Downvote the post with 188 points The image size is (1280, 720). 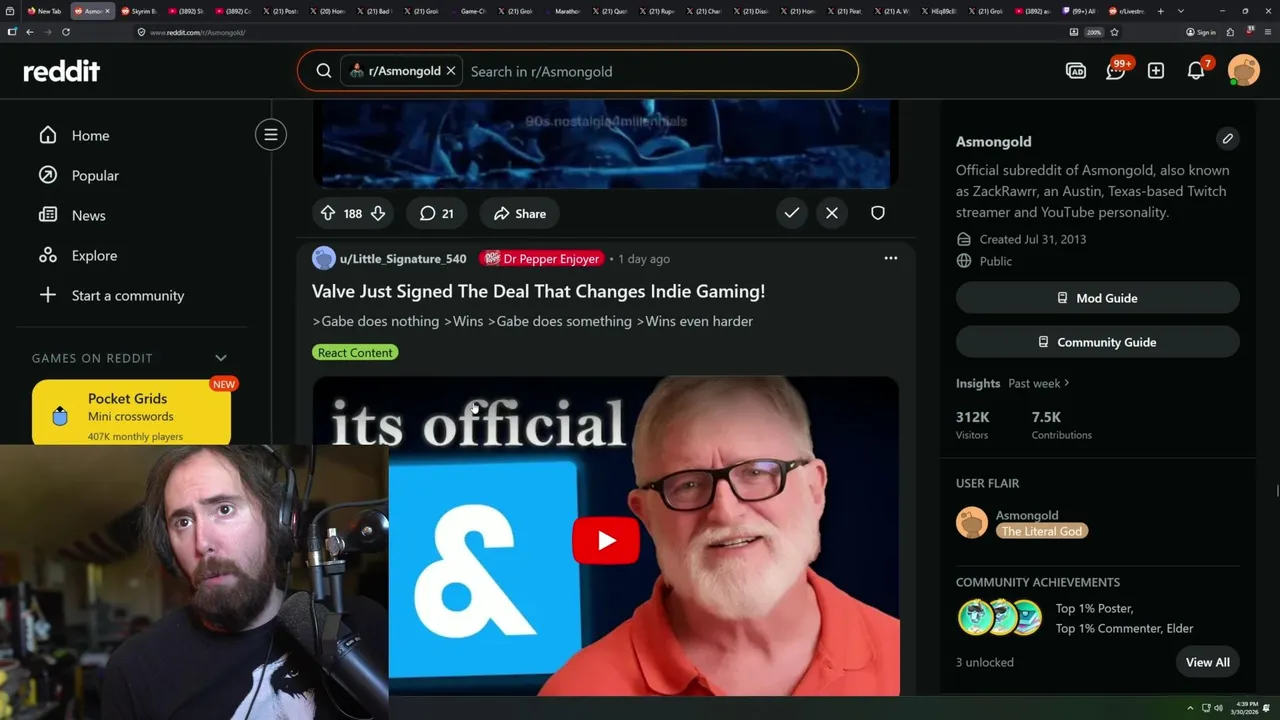point(378,213)
